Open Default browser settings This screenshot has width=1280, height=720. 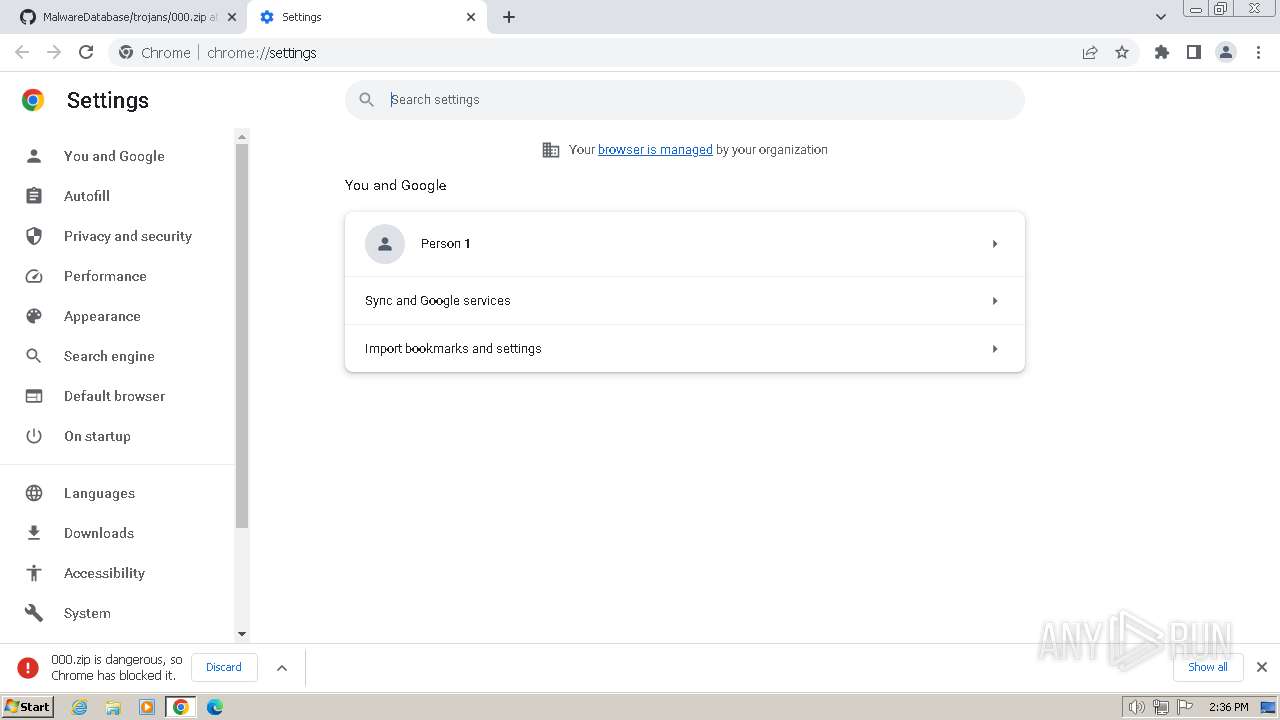(x=114, y=396)
